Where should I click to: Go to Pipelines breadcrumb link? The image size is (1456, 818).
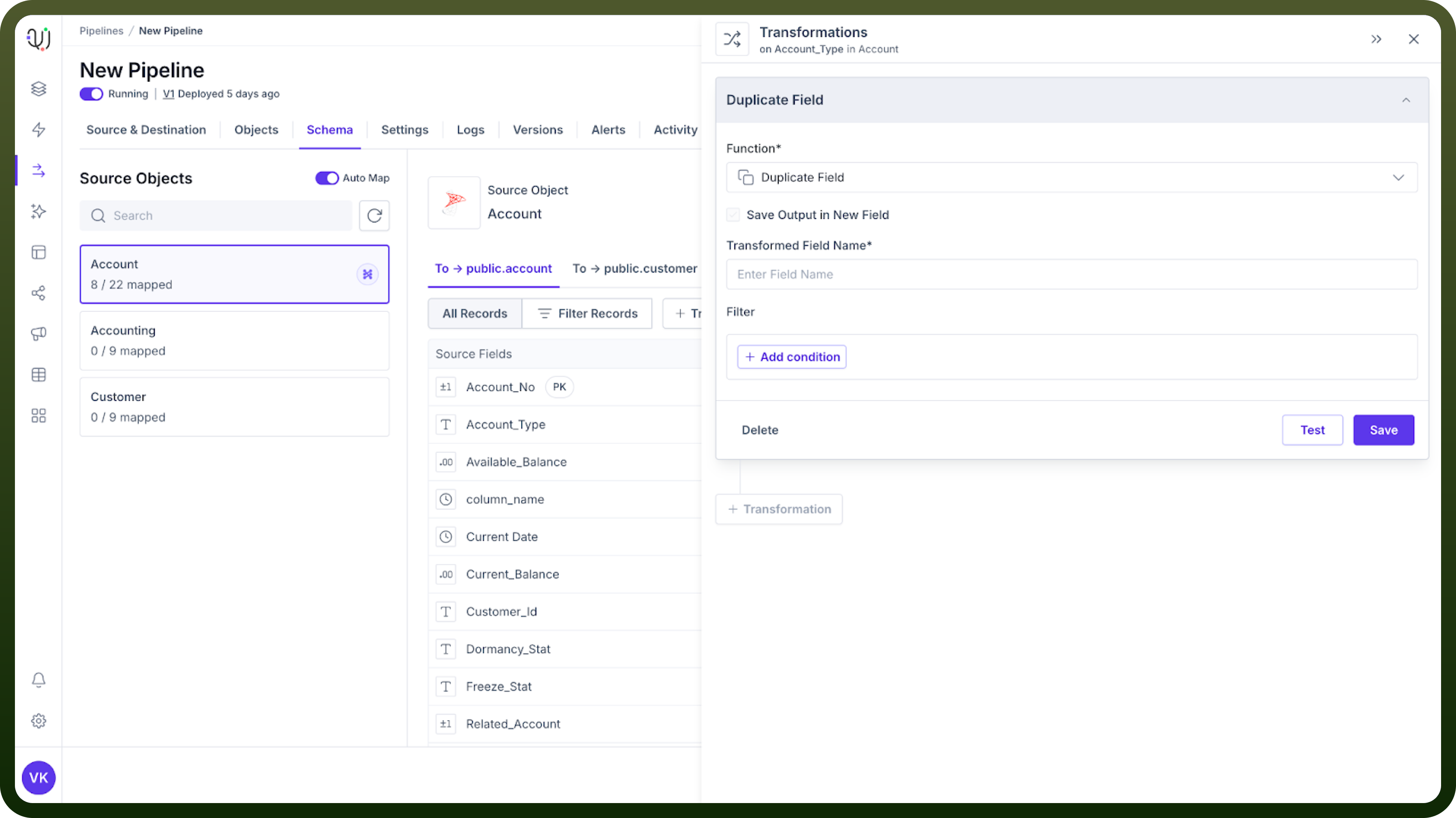pyautogui.click(x=101, y=31)
